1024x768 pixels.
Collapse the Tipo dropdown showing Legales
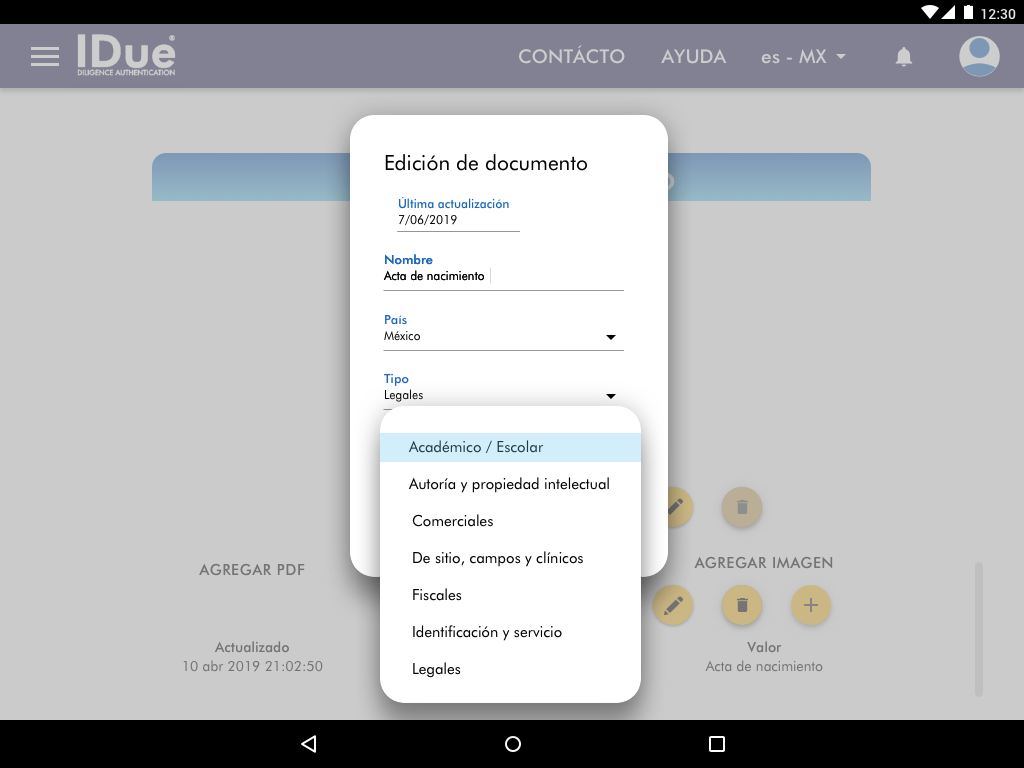[x=503, y=396]
